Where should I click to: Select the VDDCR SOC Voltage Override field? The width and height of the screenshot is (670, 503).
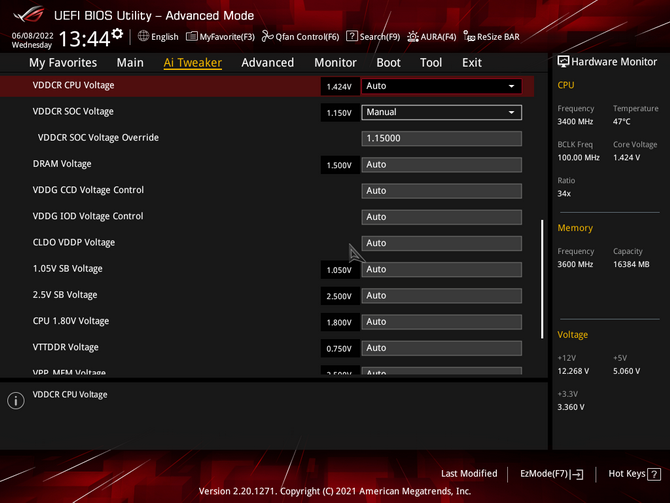pos(441,138)
